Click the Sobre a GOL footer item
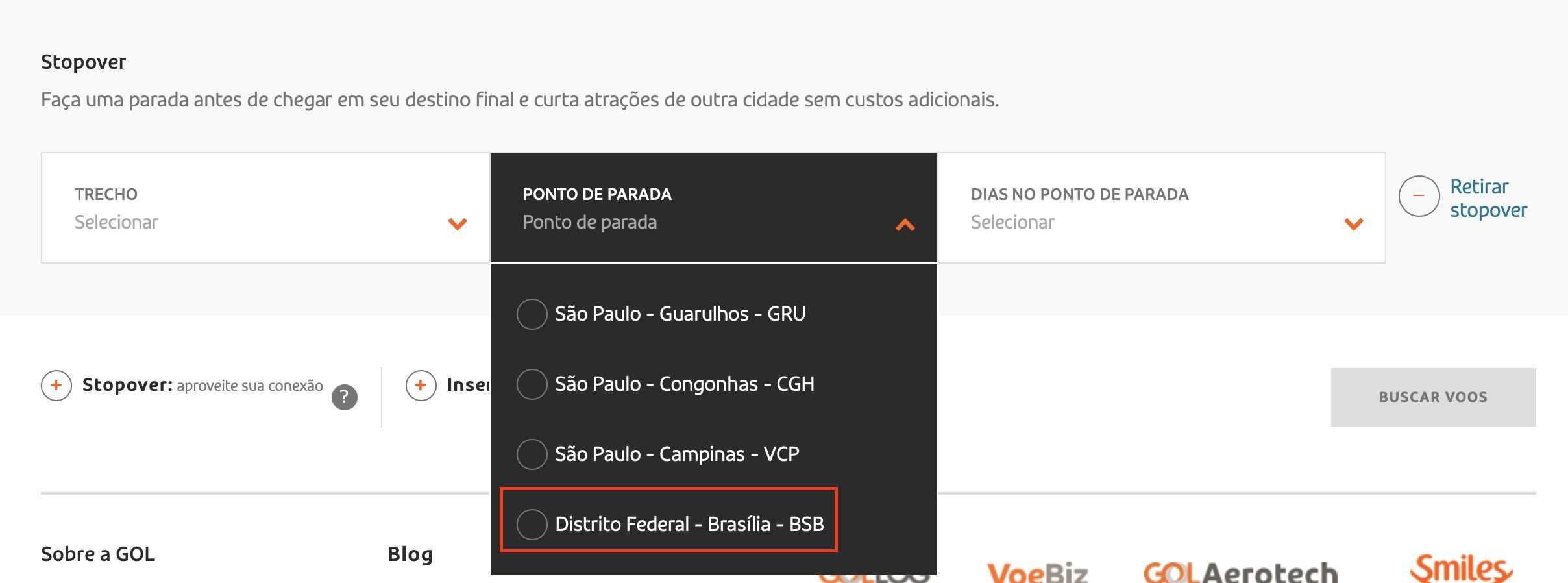 (x=98, y=554)
